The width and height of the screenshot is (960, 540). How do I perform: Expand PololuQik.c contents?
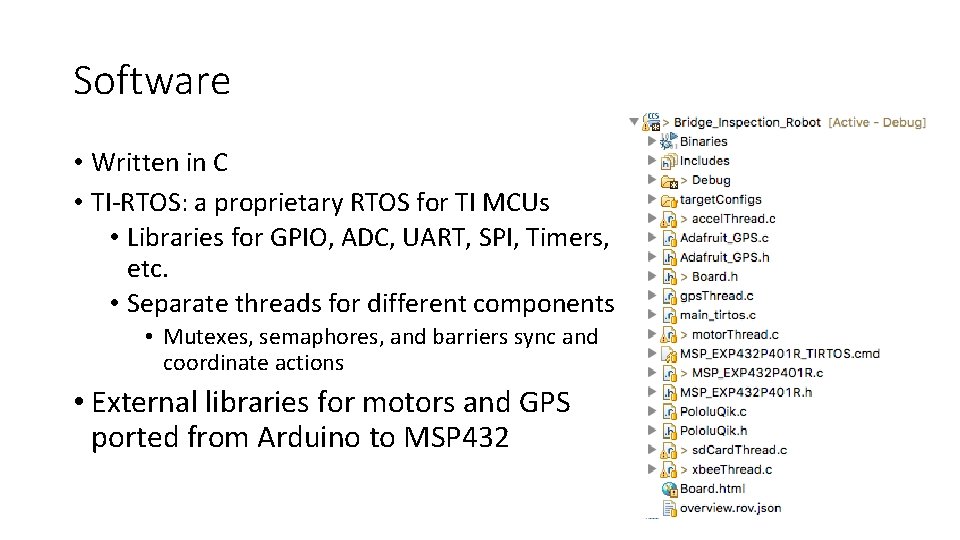tap(651, 411)
